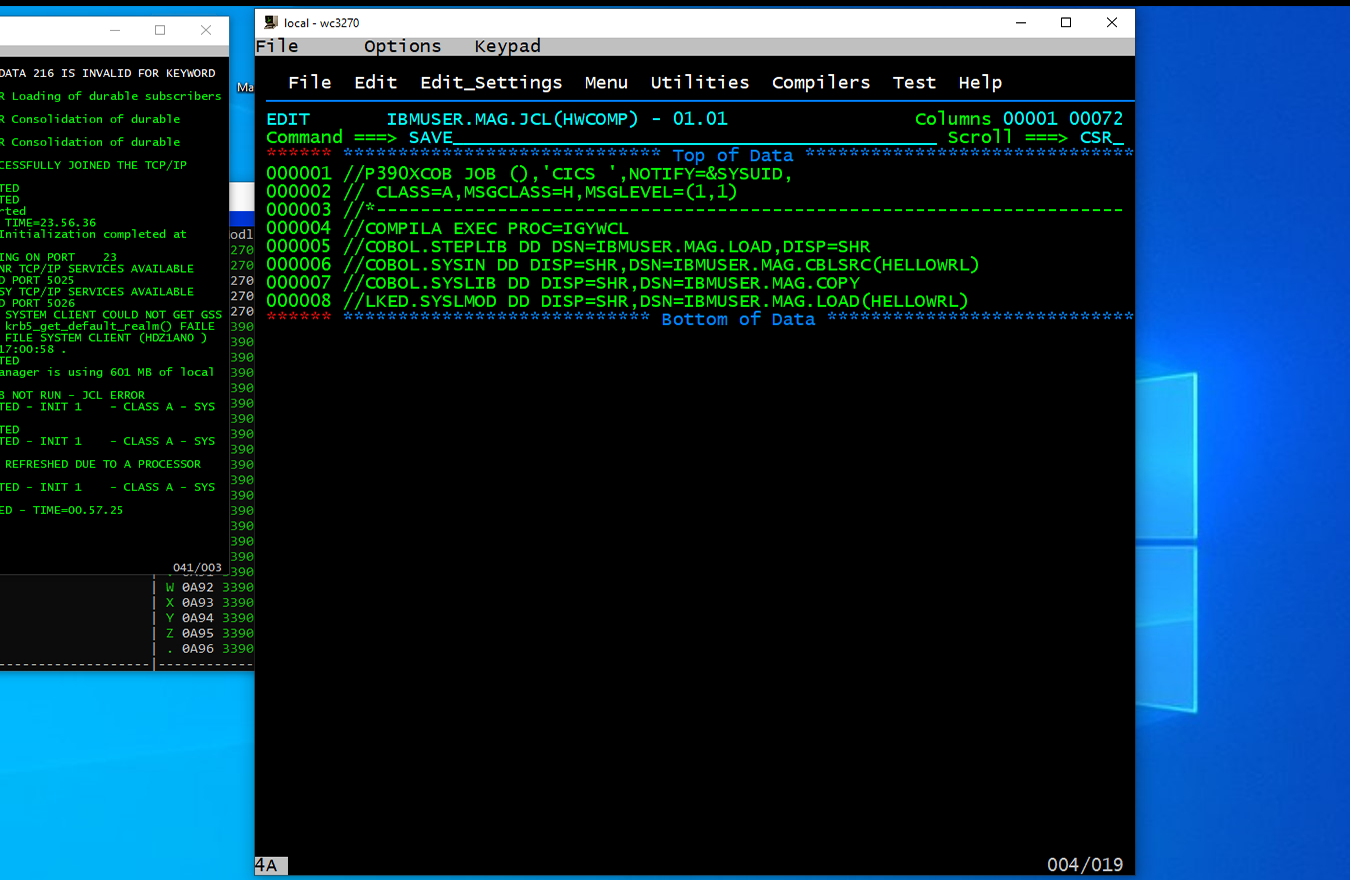Screen dimensions: 1350x880
Task: Select the ISPF Edit menu
Action: (375, 83)
